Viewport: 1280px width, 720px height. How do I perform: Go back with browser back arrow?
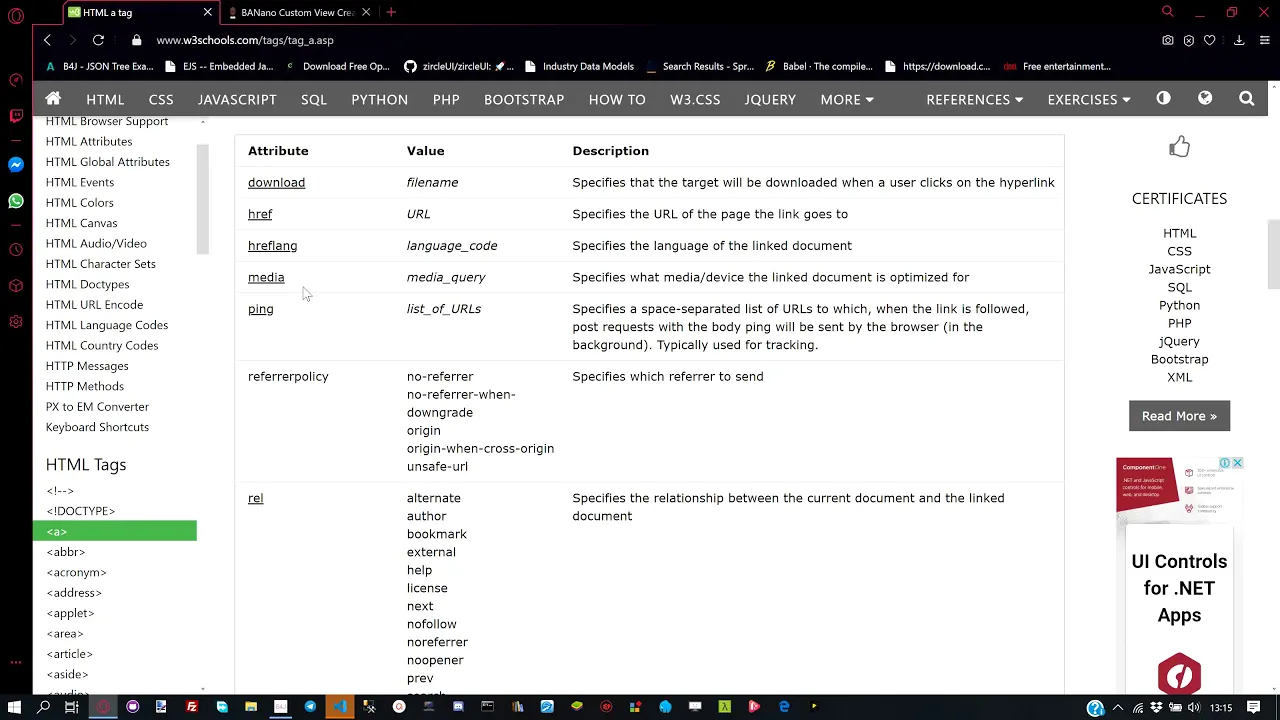47,40
